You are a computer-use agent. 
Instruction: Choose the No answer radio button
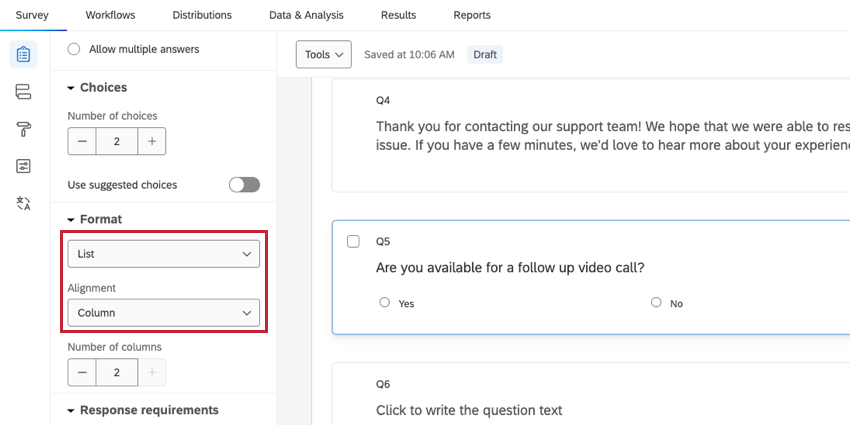tap(656, 302)
